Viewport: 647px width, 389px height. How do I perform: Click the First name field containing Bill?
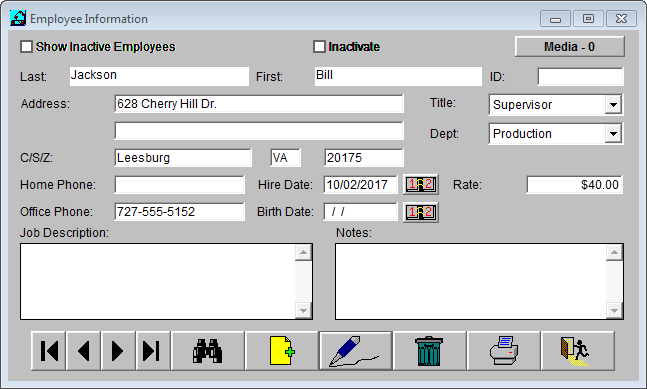pos(398,76)
